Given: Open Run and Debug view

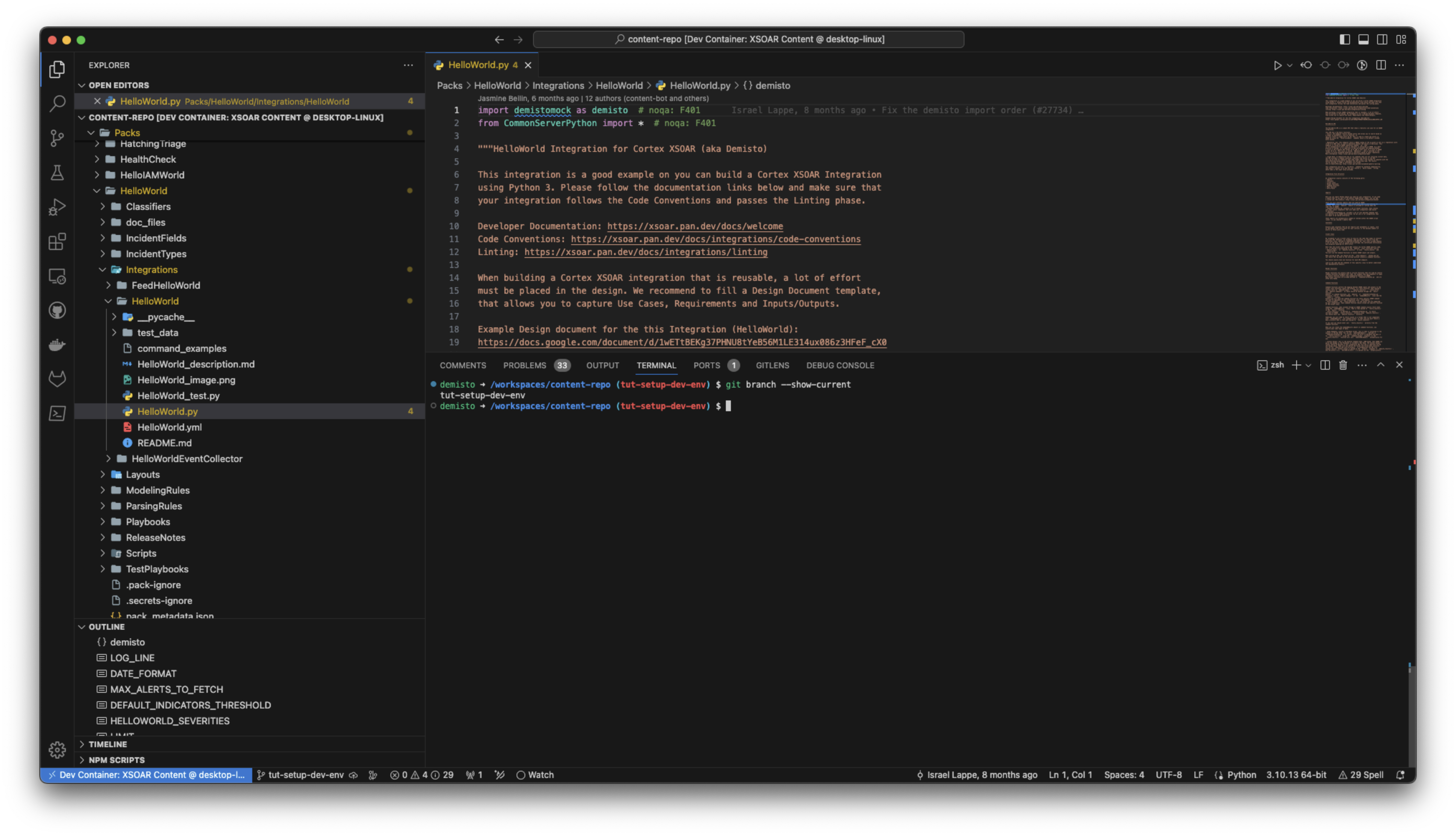Looking at the screenshot, I should (x=57, y=207).
